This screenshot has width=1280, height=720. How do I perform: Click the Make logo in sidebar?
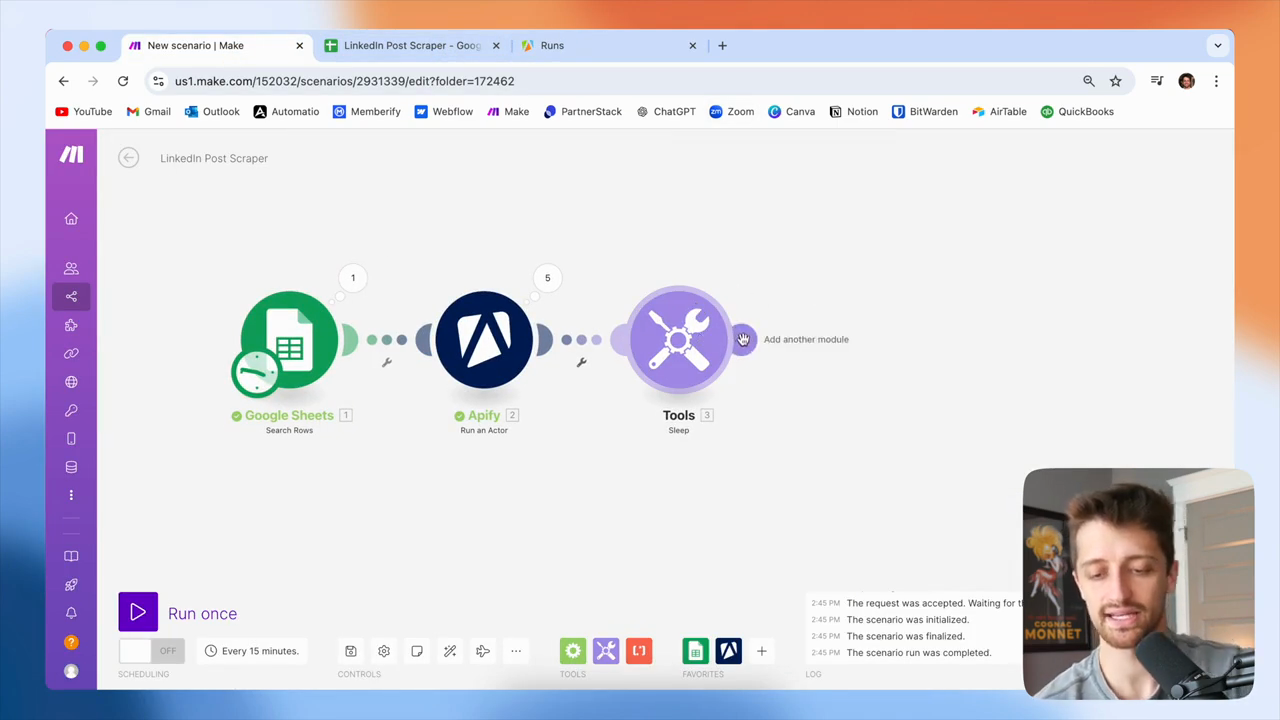pos(71,154)
